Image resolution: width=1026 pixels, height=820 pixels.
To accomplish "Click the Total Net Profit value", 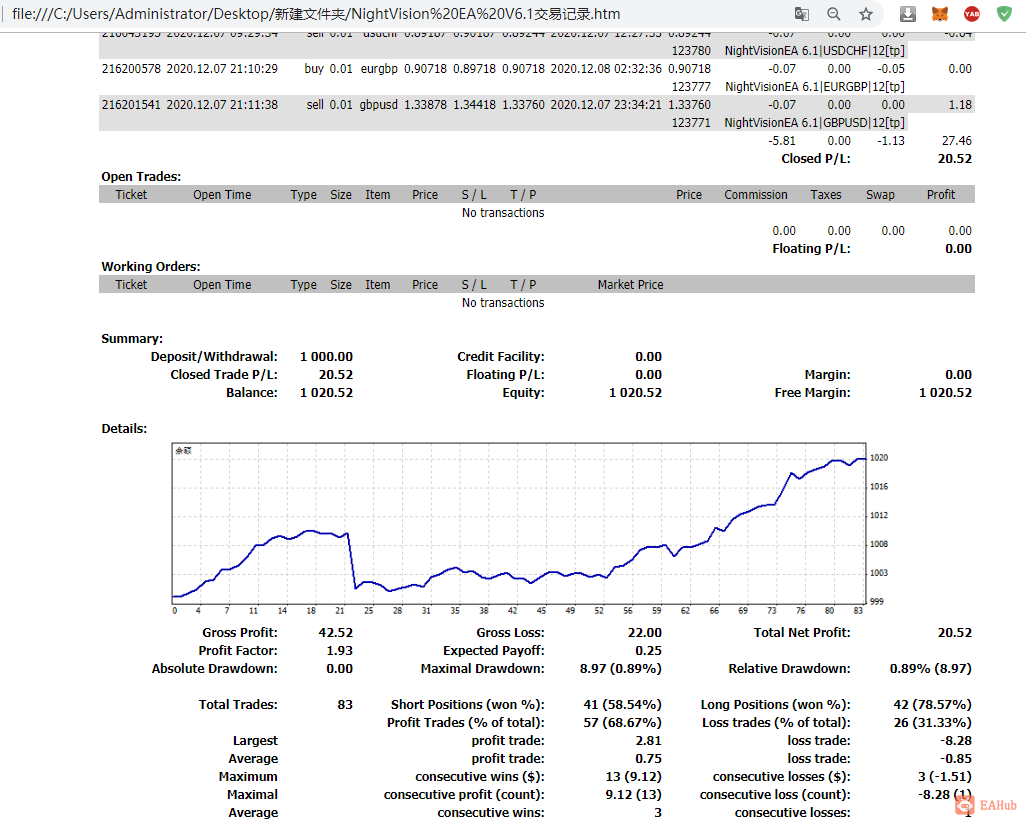I will click(954, 633).
